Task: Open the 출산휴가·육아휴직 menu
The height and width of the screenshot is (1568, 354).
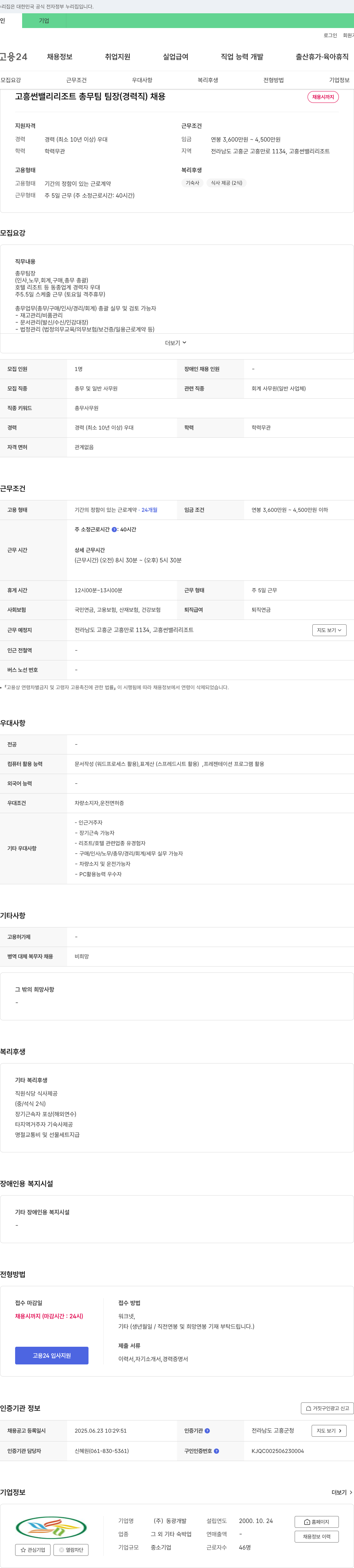Action: click(x=322, y=57)
